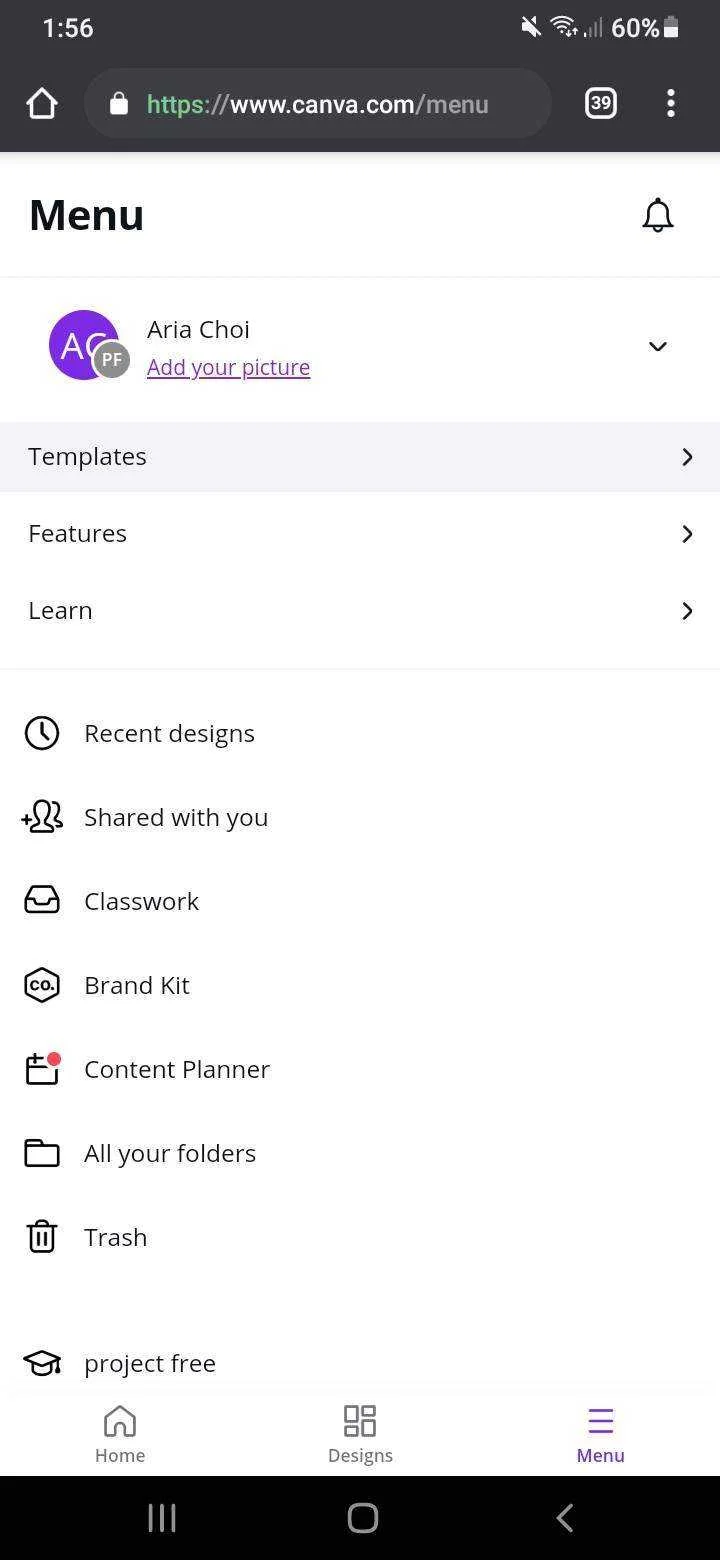Tap the project free graduation cap icon

(42, 1363)
